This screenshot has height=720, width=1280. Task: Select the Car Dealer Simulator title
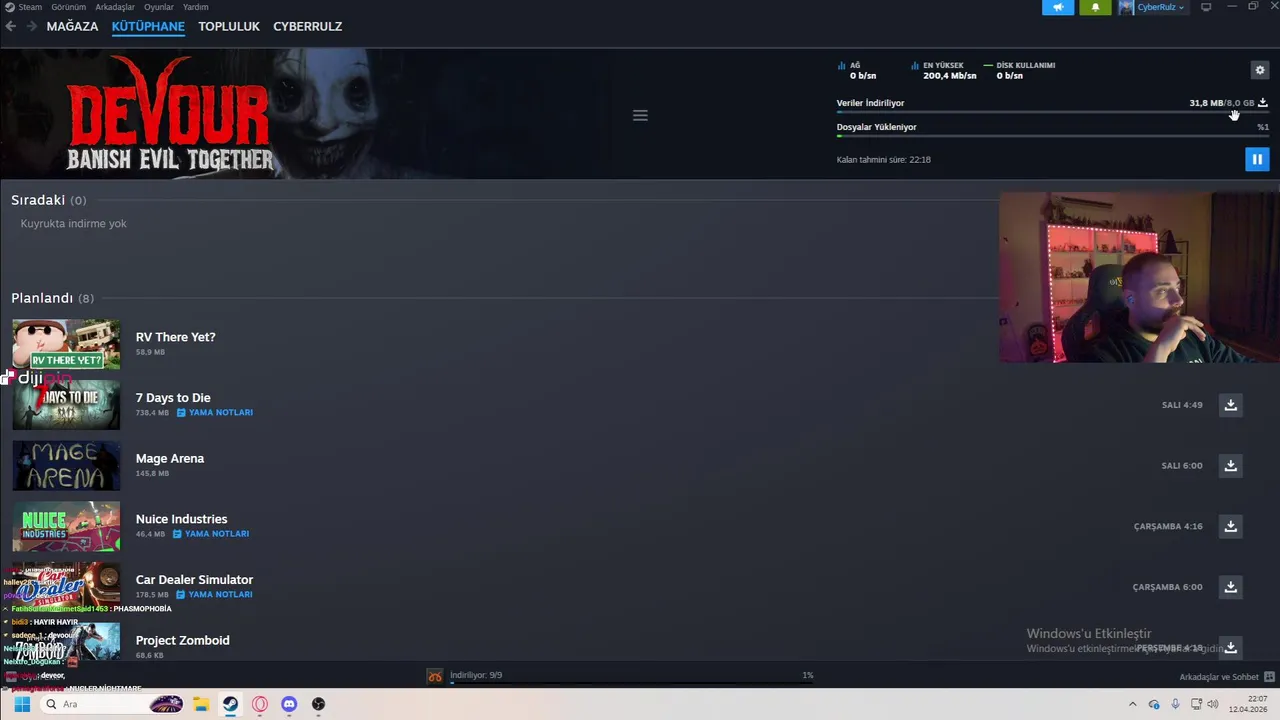(195, 580)
